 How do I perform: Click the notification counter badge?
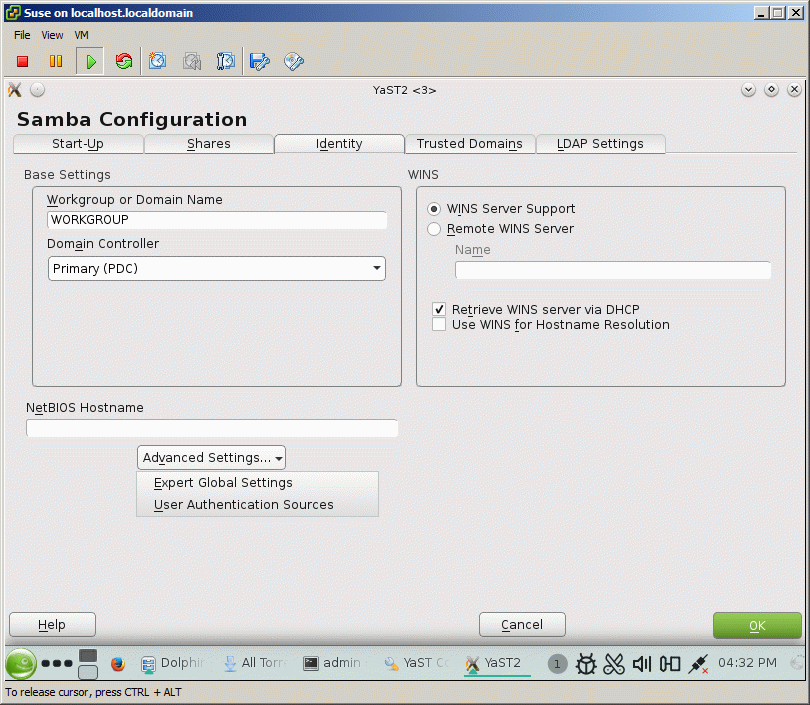[557, 664]
